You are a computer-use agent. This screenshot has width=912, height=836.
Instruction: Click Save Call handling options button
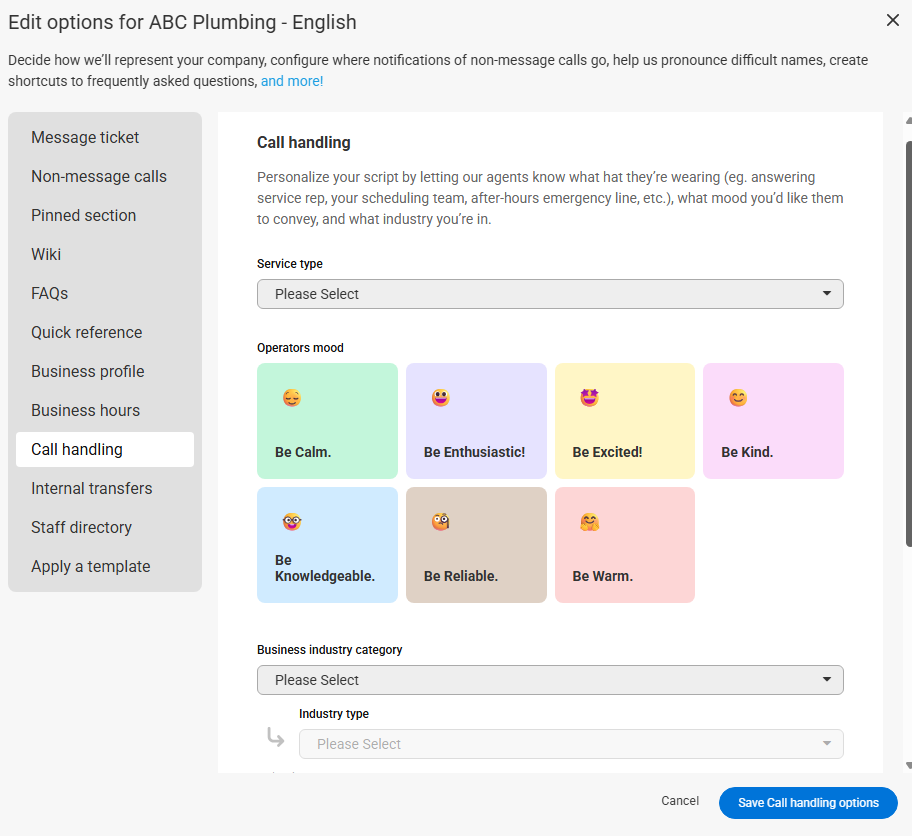[x=808, y=803]
